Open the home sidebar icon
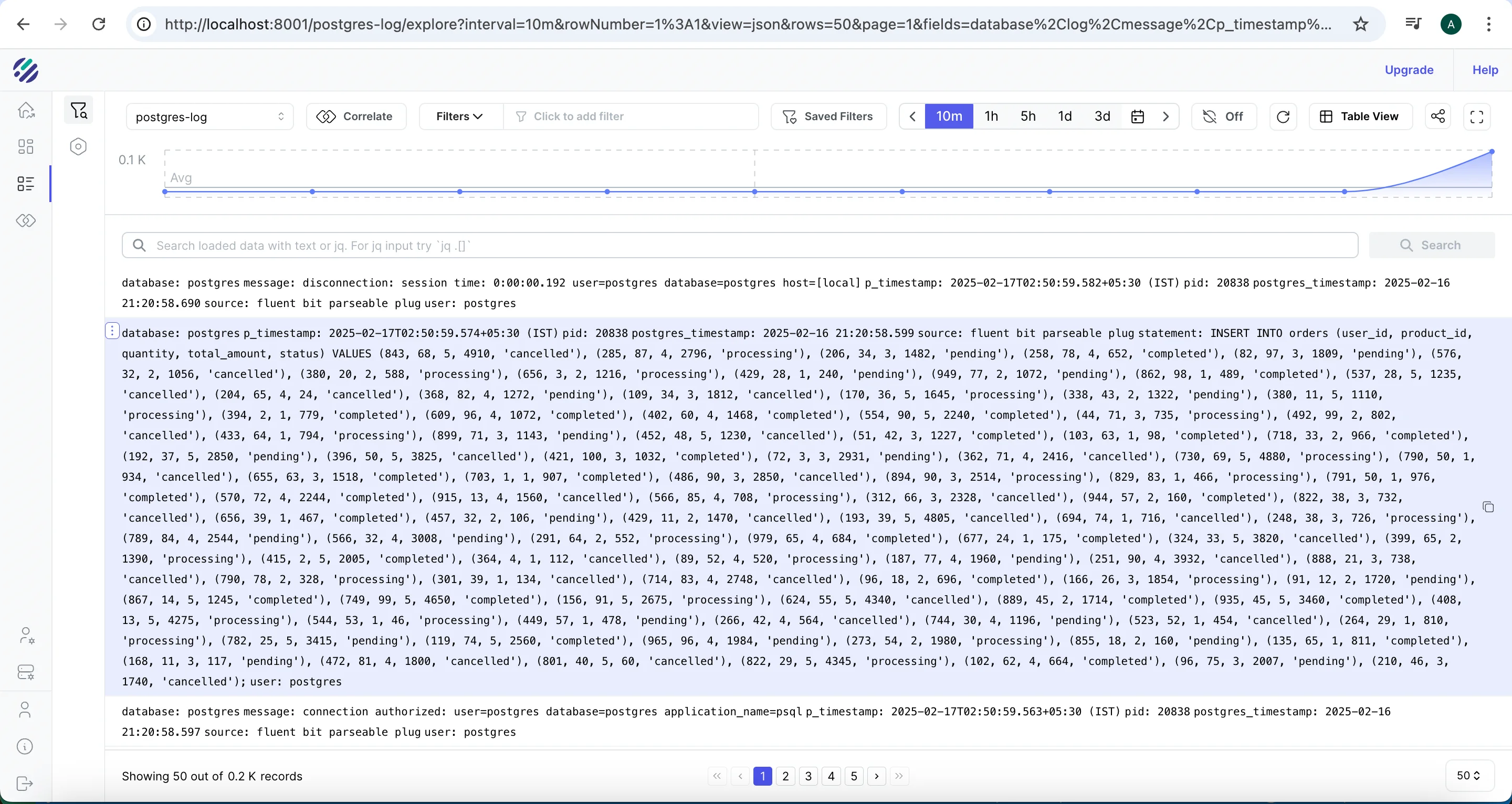This screenshot has width=1512, height=804. [26, 110]
